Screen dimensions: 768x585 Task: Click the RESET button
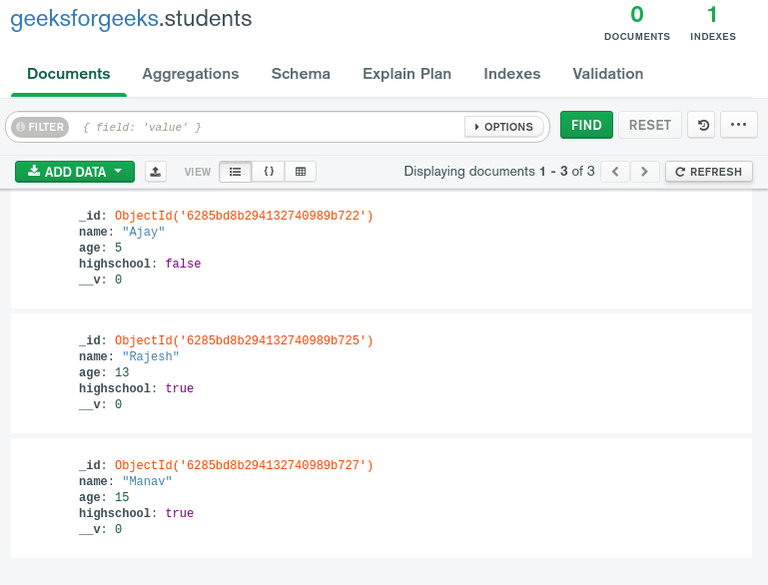[650, 125]
